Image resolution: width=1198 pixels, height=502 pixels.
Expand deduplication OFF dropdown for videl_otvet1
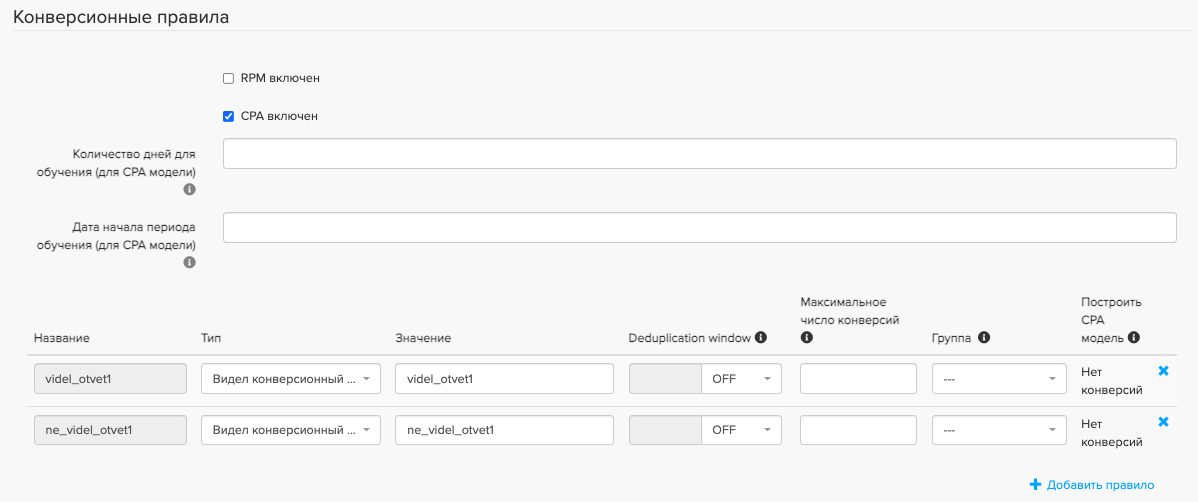coord(741,379)
